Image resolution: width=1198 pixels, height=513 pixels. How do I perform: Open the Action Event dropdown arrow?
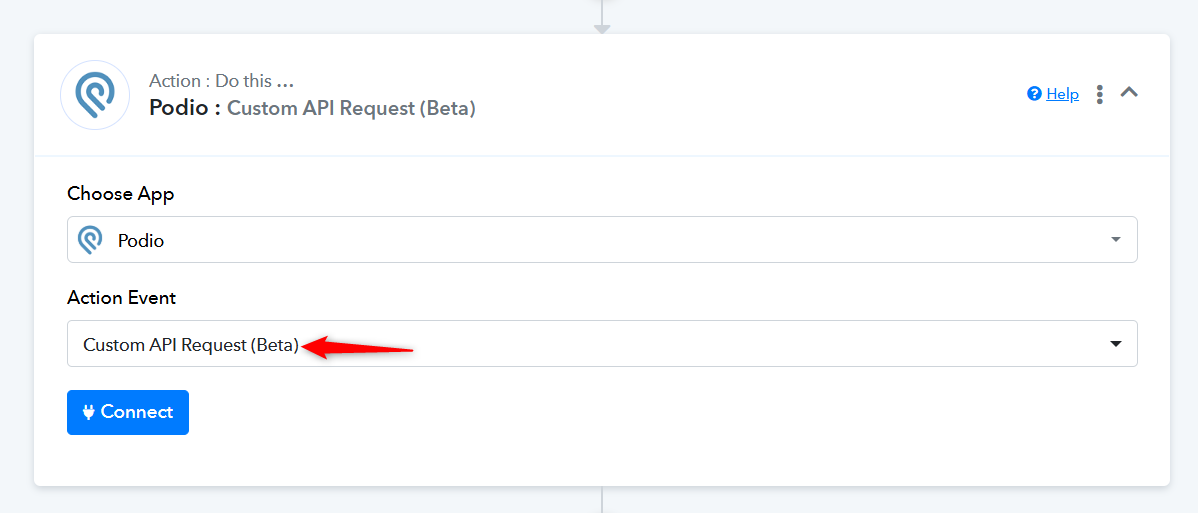click(1115, 343)
